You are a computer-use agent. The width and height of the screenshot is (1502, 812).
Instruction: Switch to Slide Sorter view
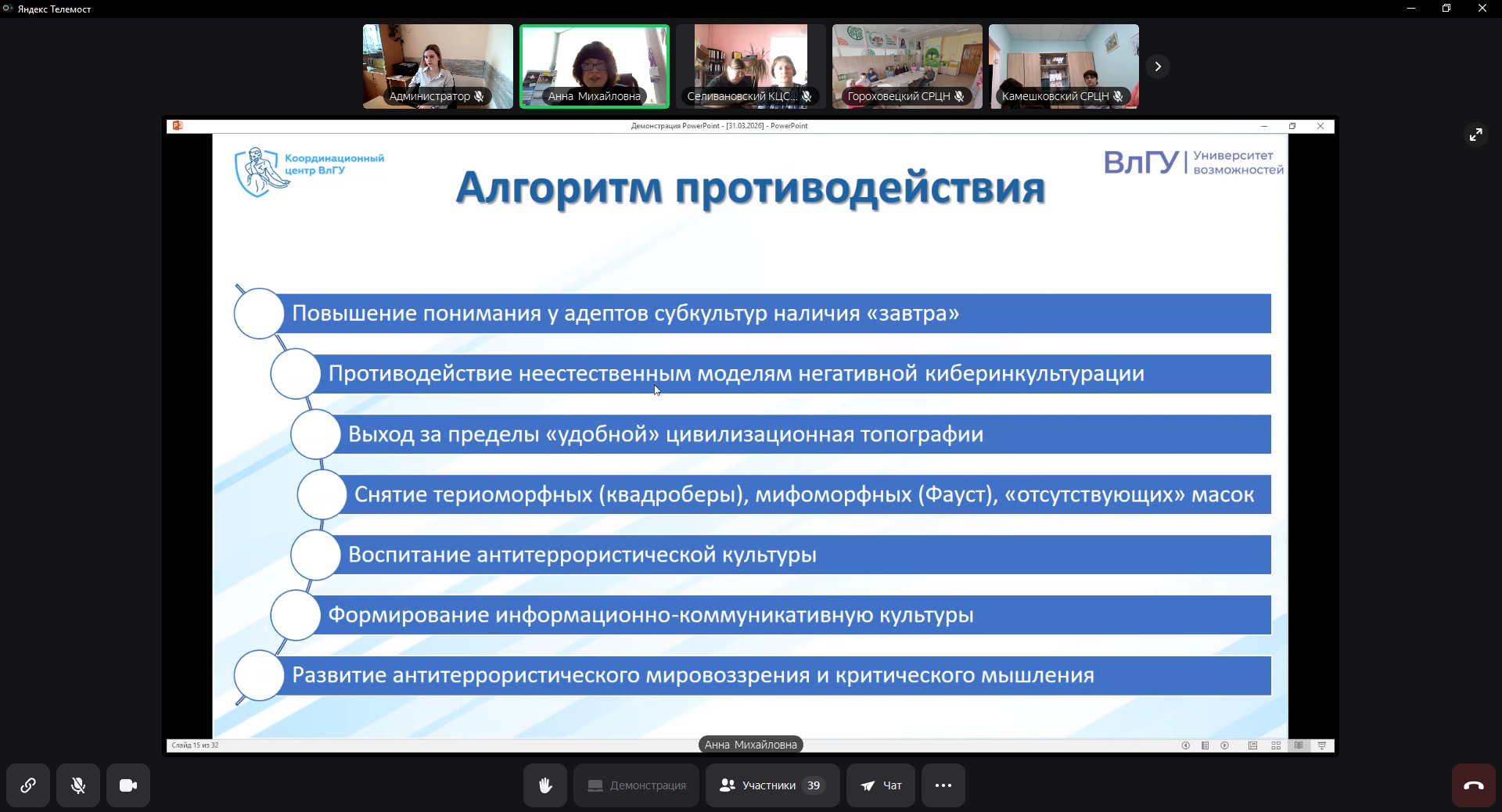click(x=1276, y=746)
